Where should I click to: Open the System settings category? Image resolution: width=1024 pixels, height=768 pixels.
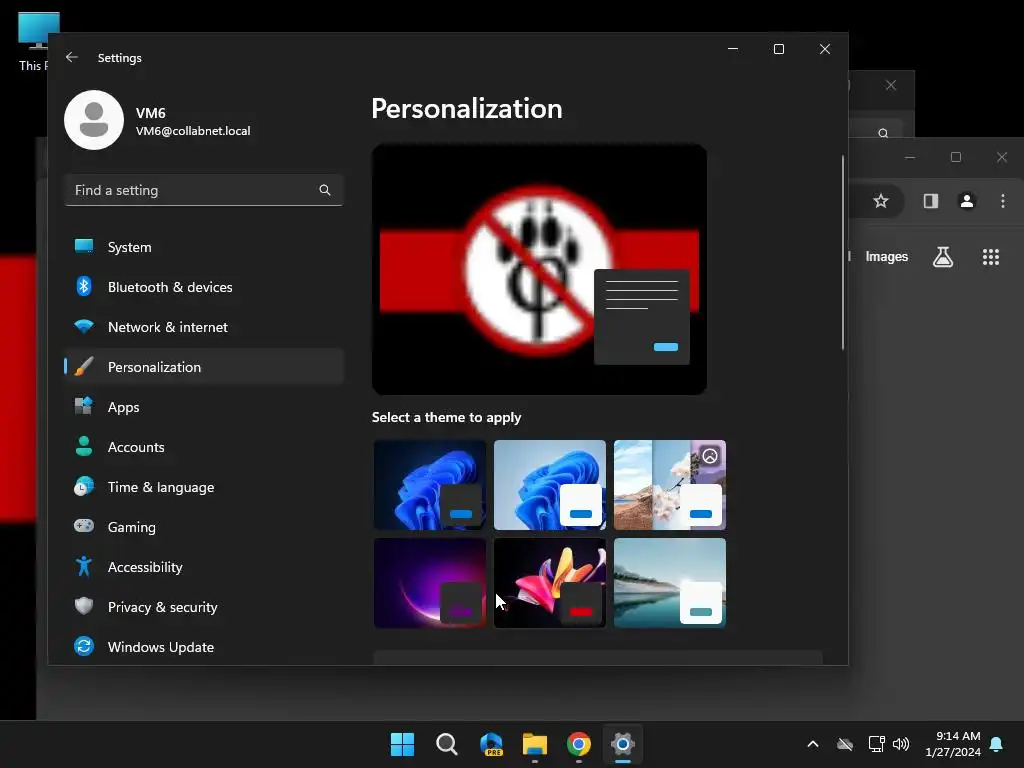click(x=204, y=247)
